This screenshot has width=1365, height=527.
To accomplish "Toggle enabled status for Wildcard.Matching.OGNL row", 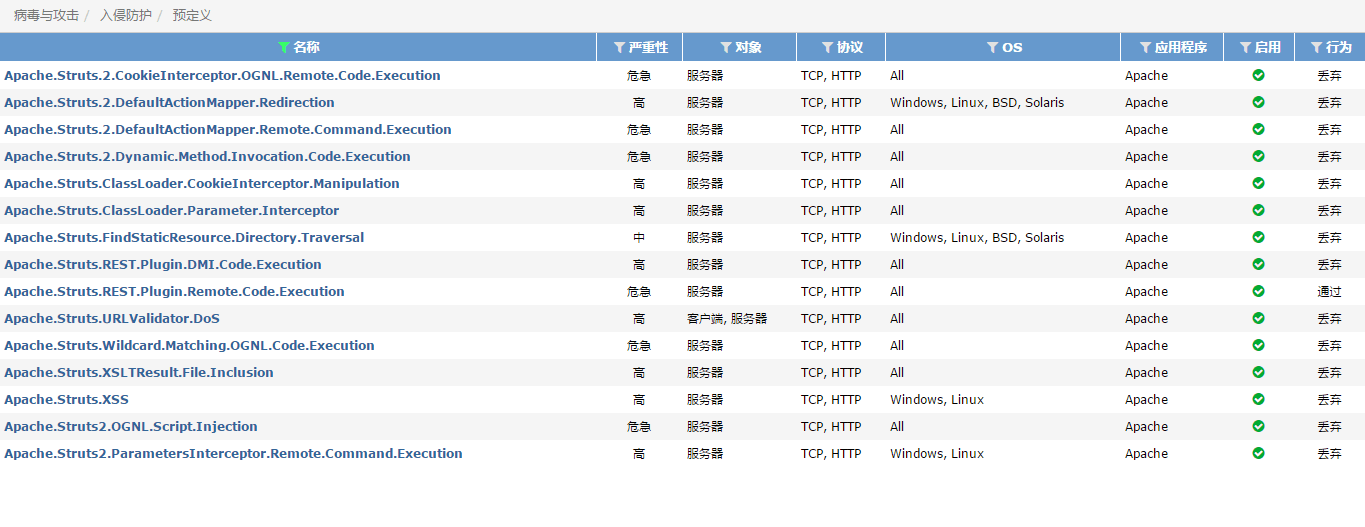I will [1259, 345].
